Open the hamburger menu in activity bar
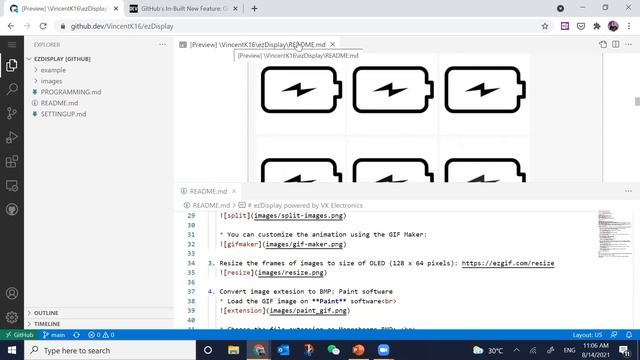Image resolution: width=640 pixels, height=360 pixels. click(x=12, y=44)
